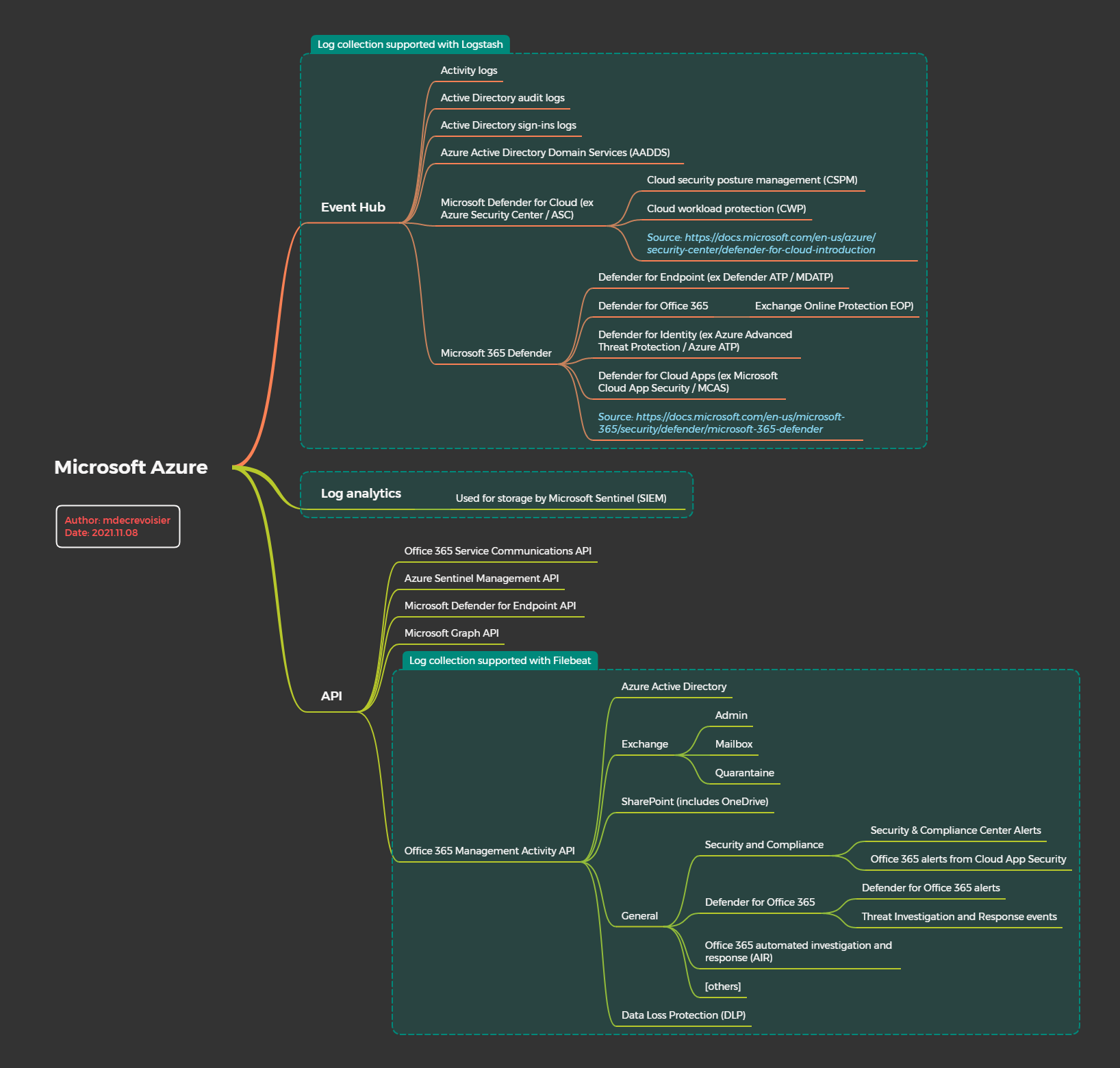Select Data Loss Protection (DLP) node
Screen dimensions: 1120x1068
pos(683,1015)
